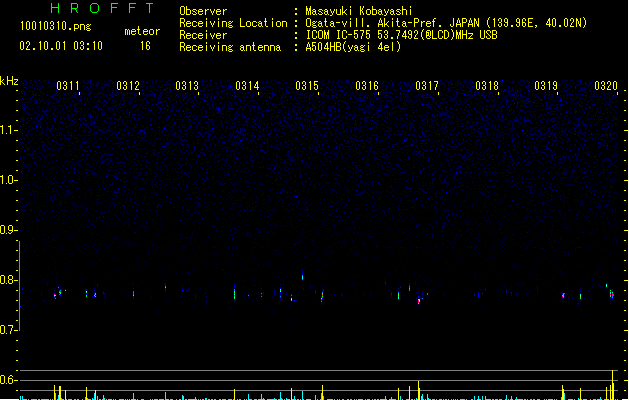This screenshot has width=629, height=400.
Task: Click the 0319 time marker
Action: (546, 86)
